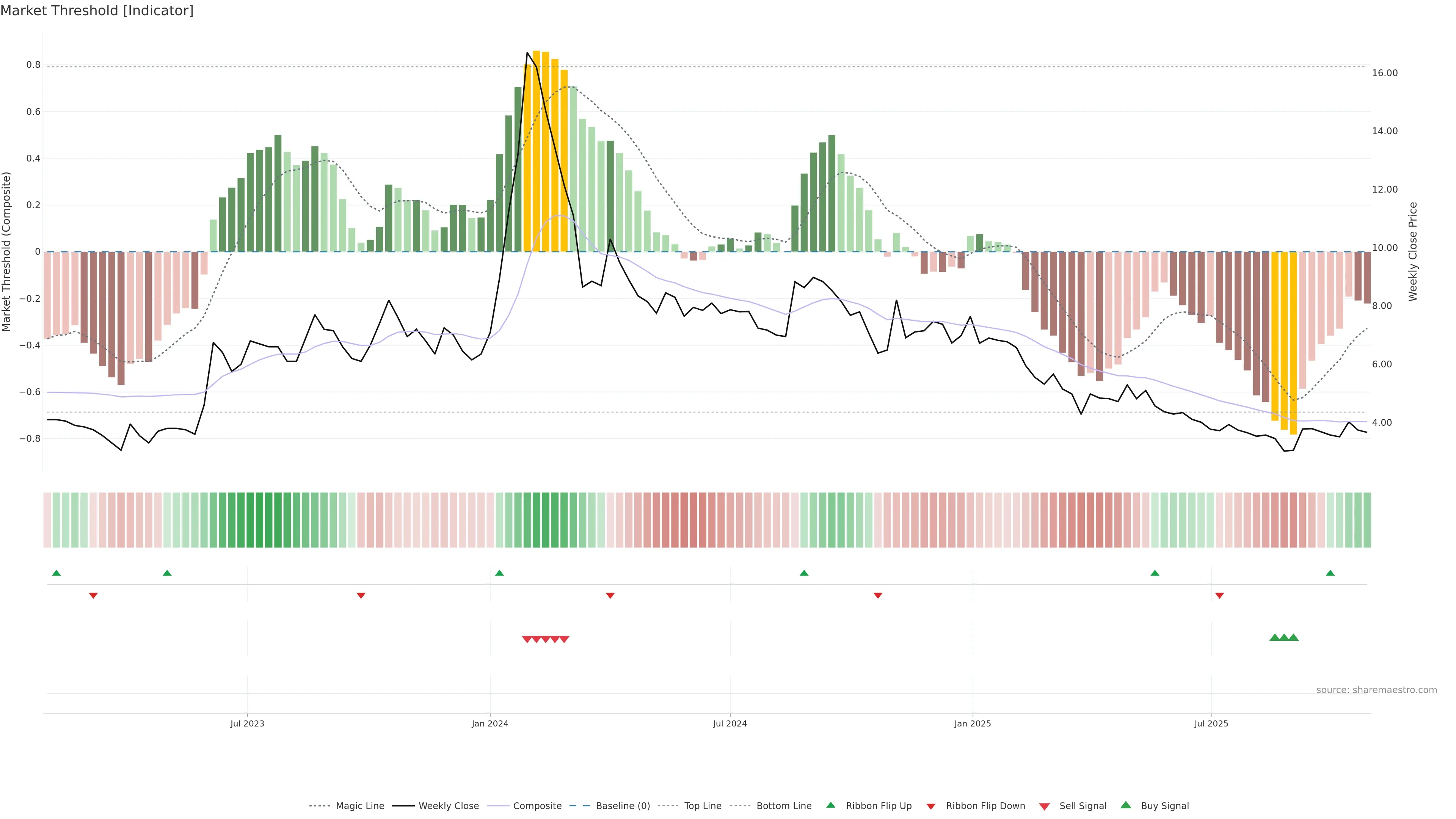Select the rightmost green Ribbon Flip Up marker

point(1330,573)
